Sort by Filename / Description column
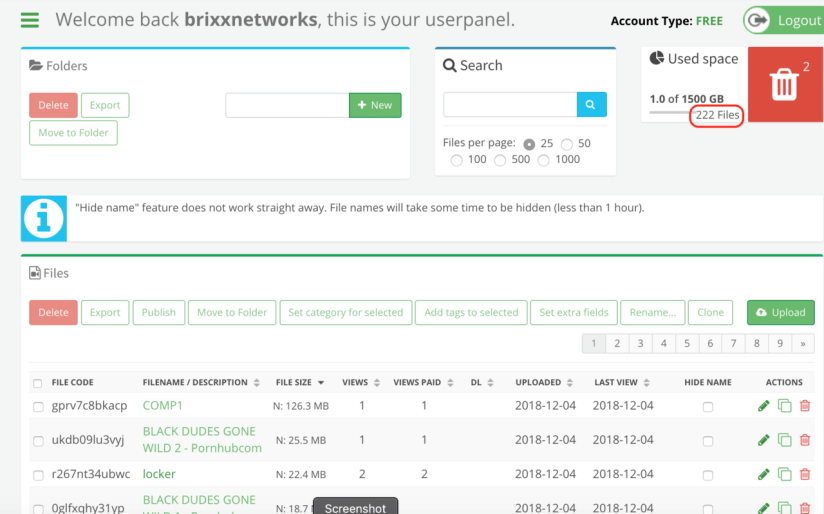The width and height of the screenshot is (824, 514). 201,382
